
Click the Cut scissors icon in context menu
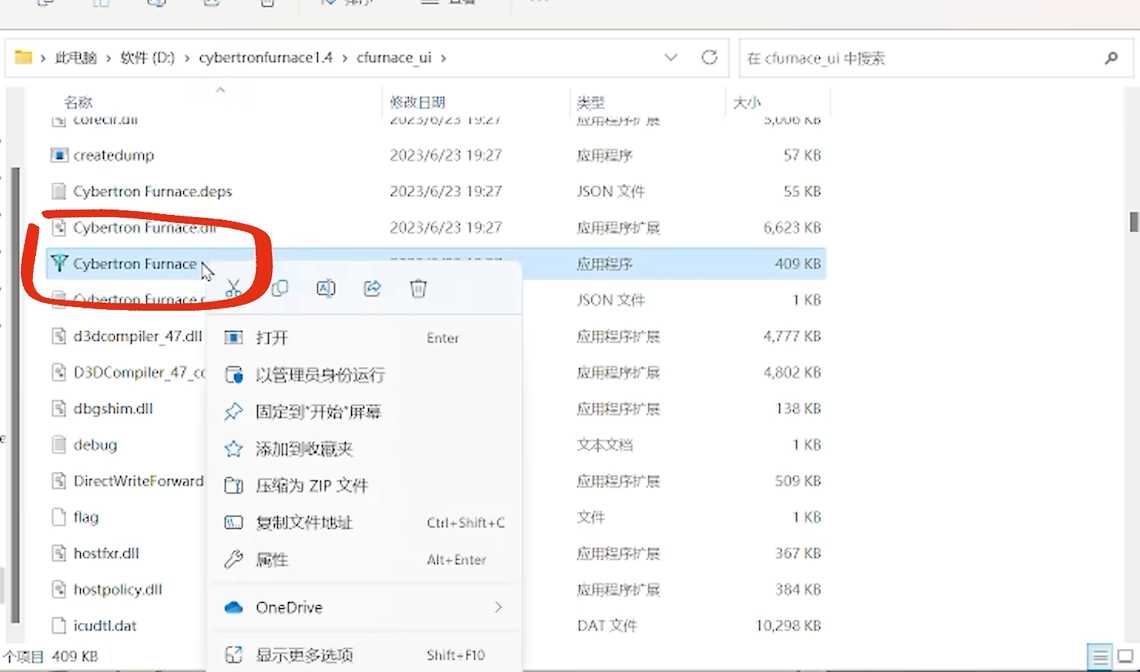coord(233,289)
